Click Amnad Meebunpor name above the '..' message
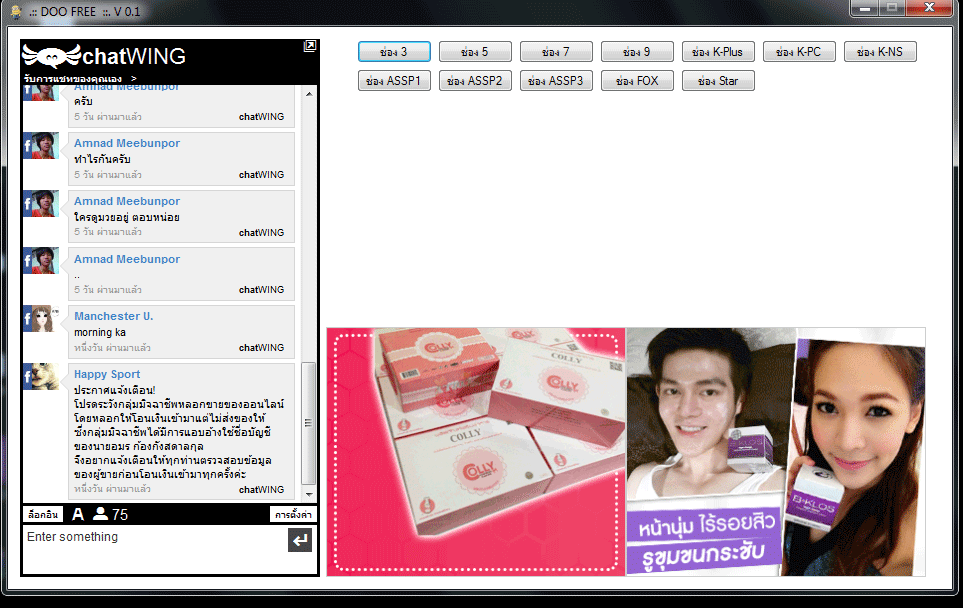The height and width of the screenshot is (608, 963). [x=127, y=259]
